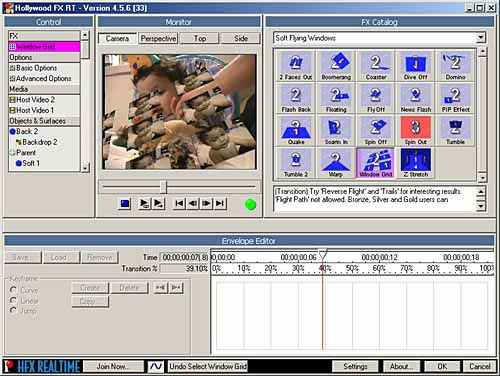The image size is (500, 376).
Task: Undo Select Window Grid action
Action: click(x=208, y=366)
